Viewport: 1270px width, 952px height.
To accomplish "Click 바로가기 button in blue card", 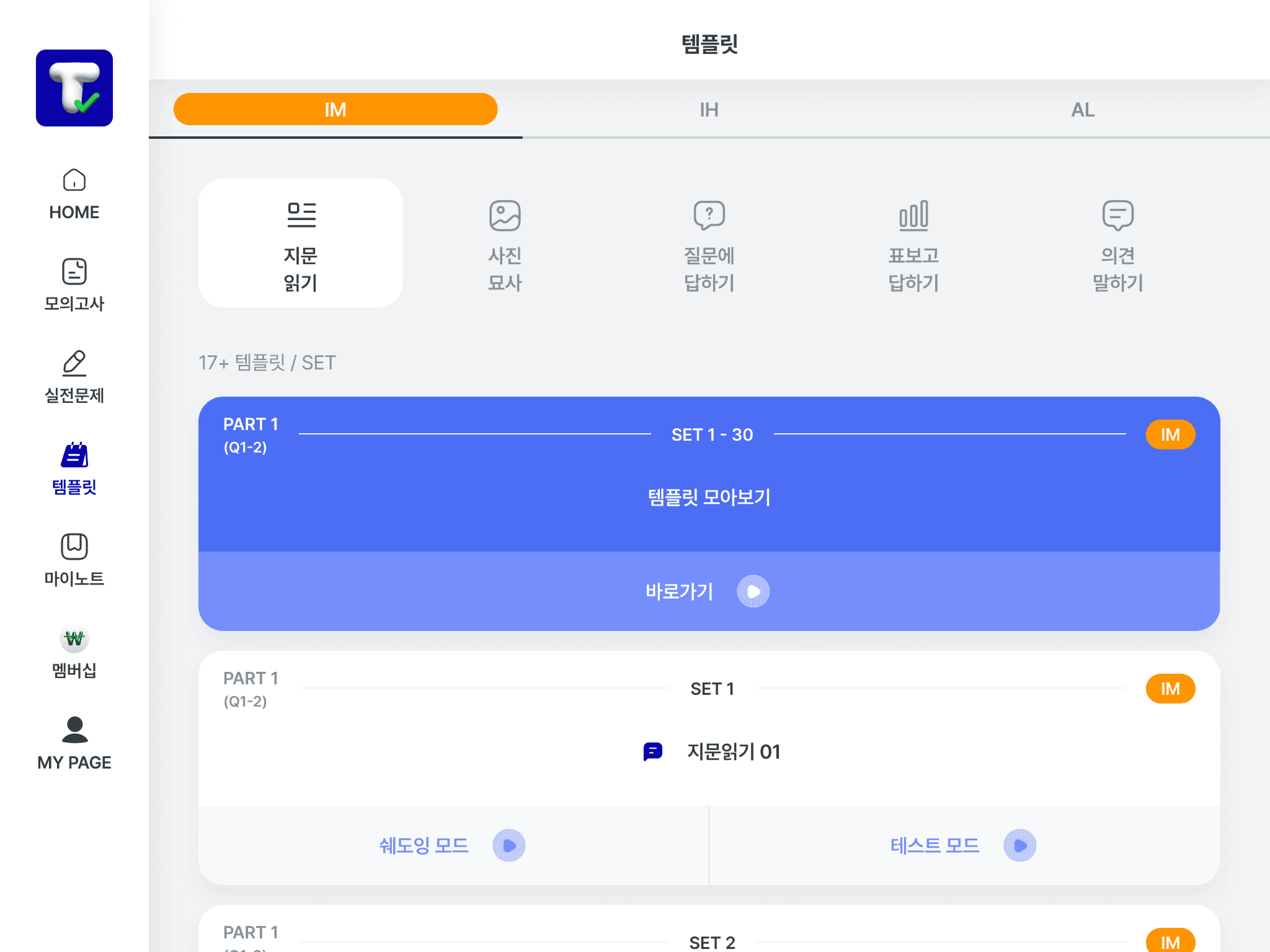I will click(x=709, y=591).
